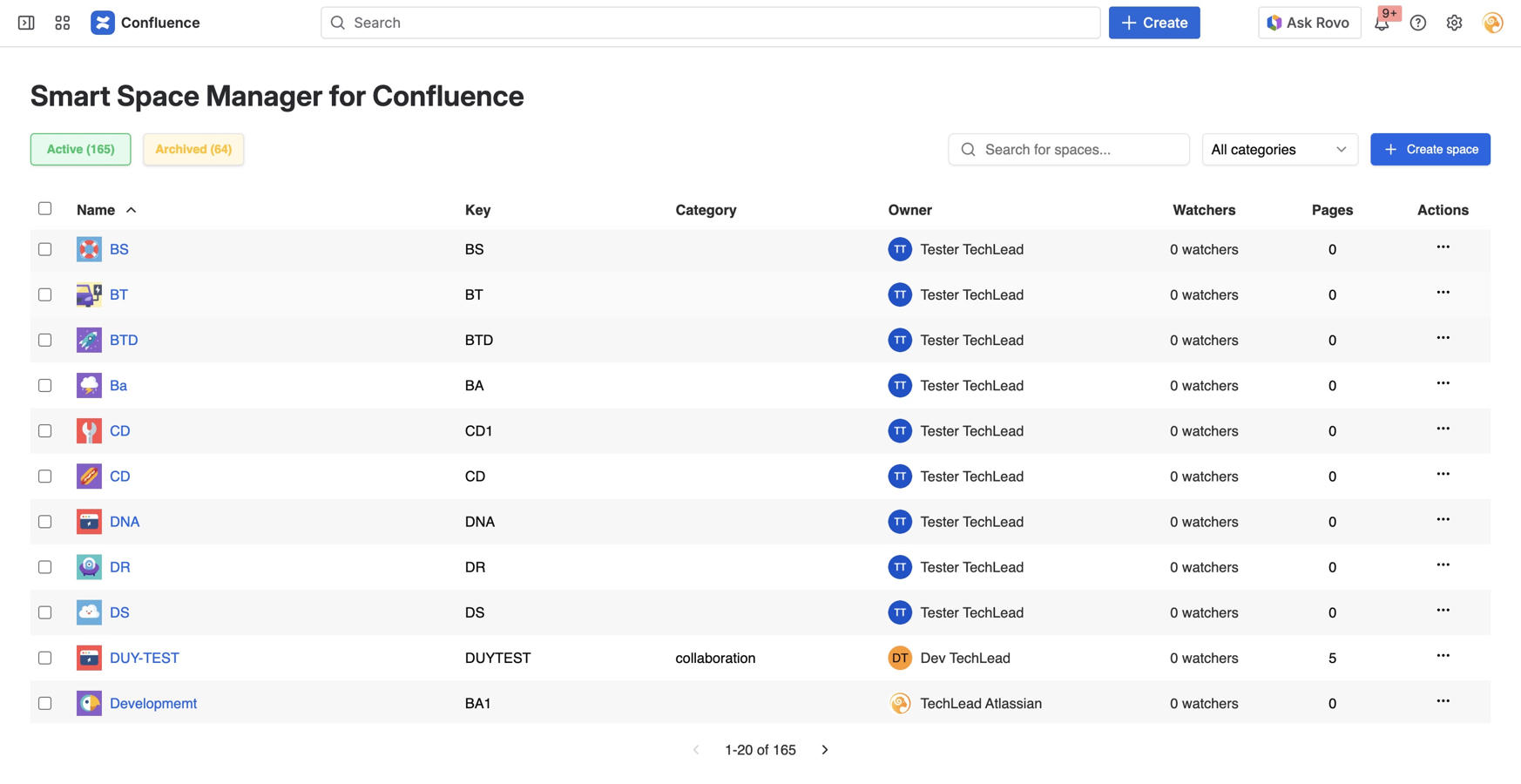Select the checkbox next to the BTD space

pyautogui.click(x=45, y=340)
